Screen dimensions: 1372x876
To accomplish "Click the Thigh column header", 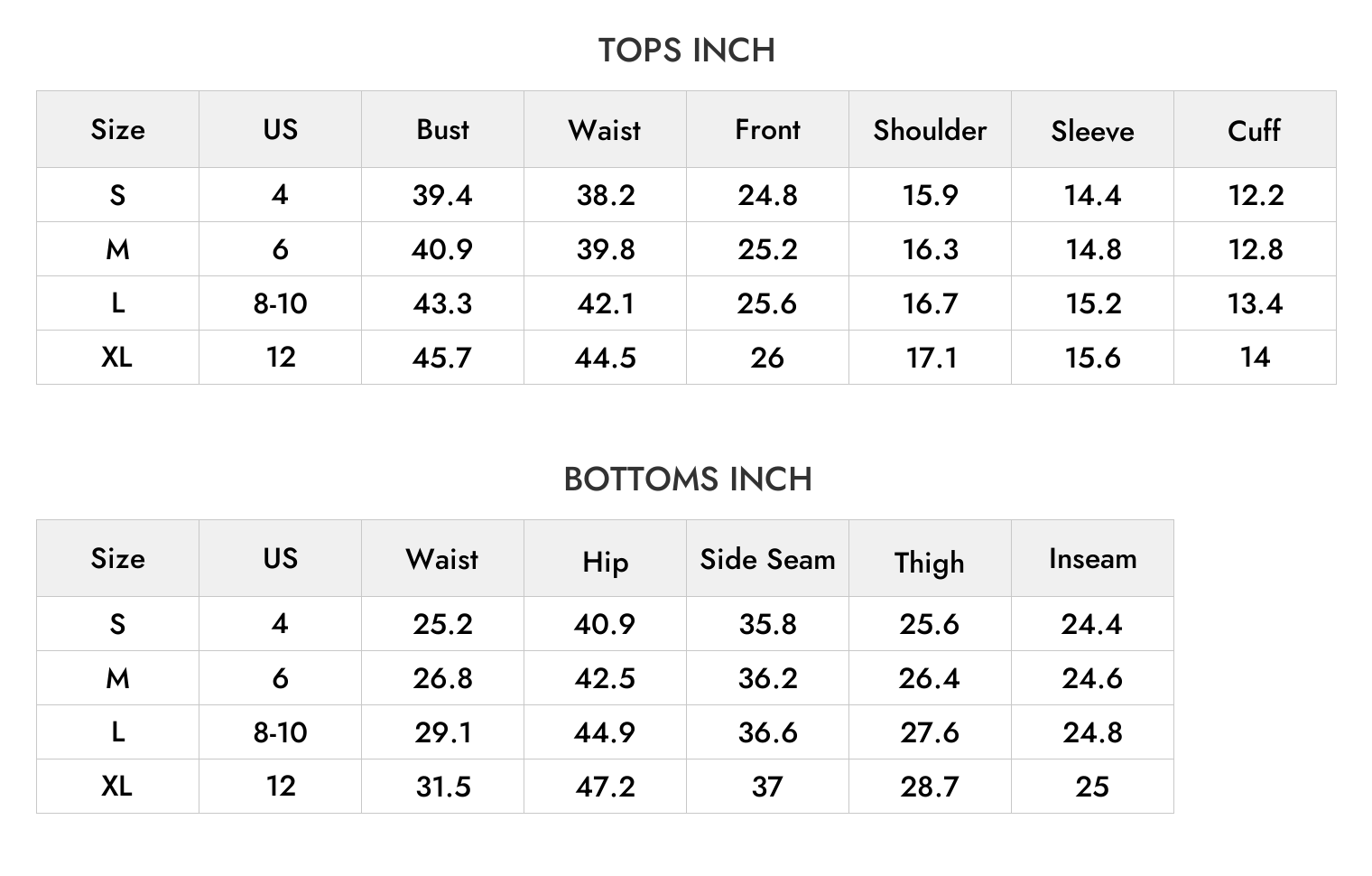I will point(929,563).
